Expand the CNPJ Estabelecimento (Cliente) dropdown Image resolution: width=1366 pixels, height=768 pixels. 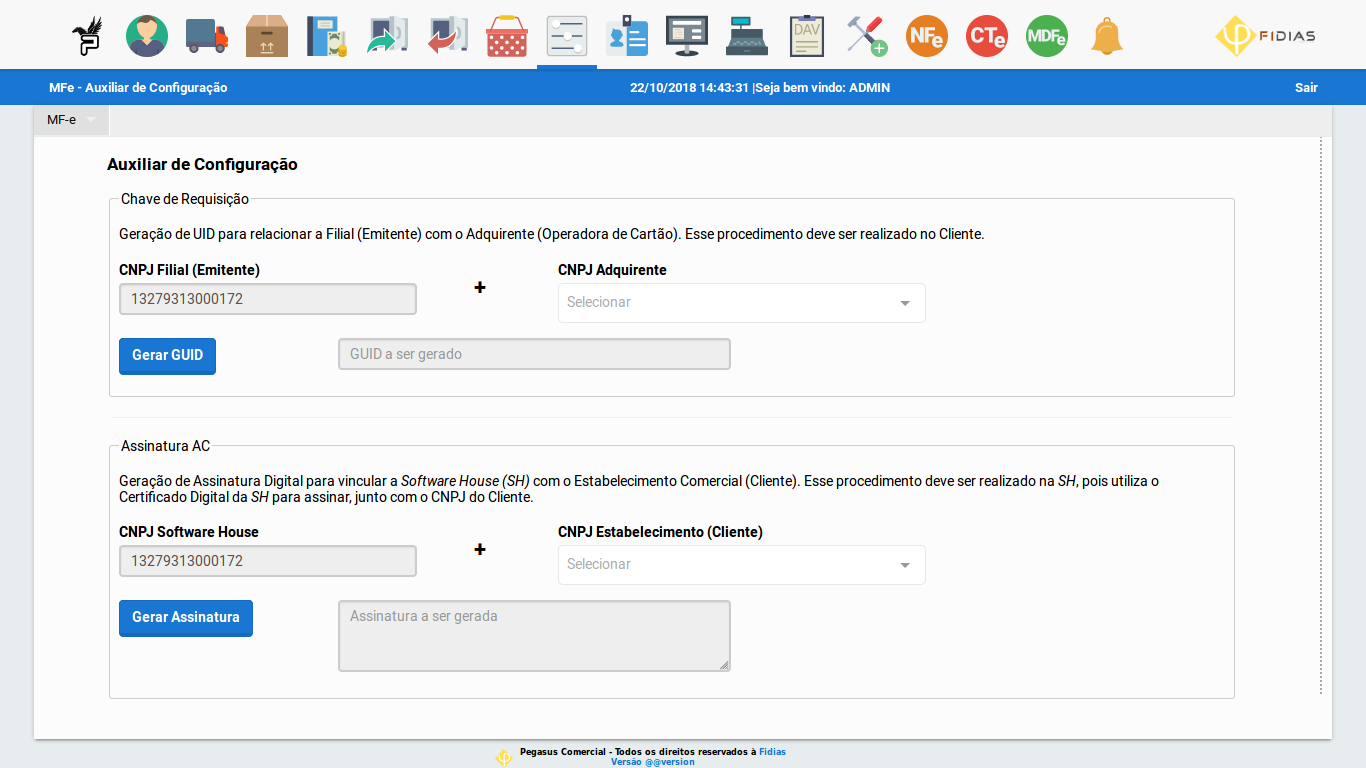[741, 565]
